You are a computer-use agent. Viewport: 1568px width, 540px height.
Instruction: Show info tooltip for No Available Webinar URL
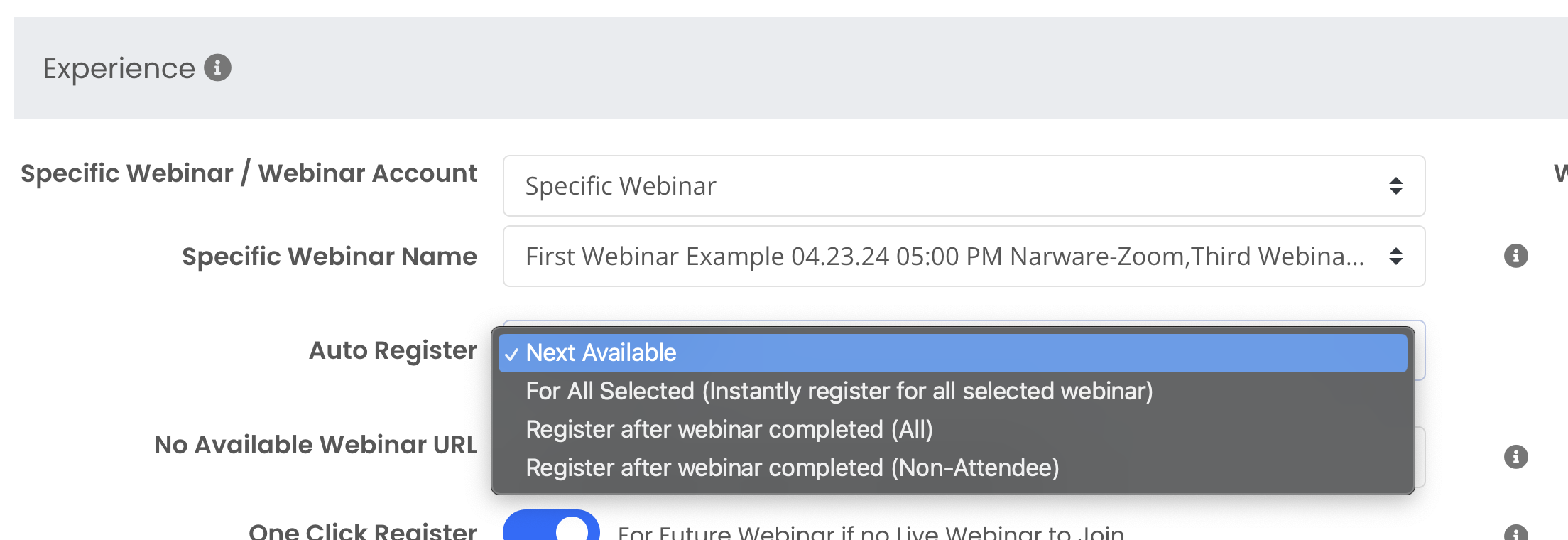pyautogui.click(x=1515, y=456)
